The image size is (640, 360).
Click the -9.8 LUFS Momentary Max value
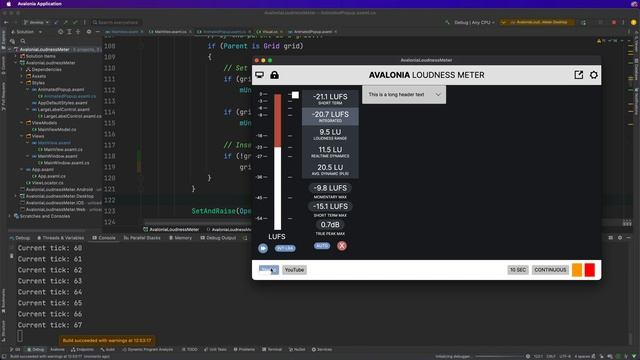pyautogui.click(x=330, y=188)
